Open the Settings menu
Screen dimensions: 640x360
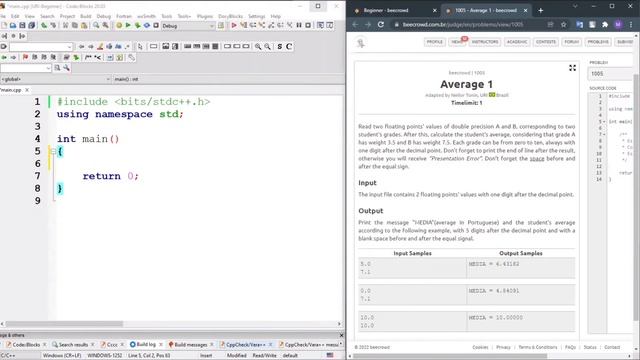click(x=257, y=16)
